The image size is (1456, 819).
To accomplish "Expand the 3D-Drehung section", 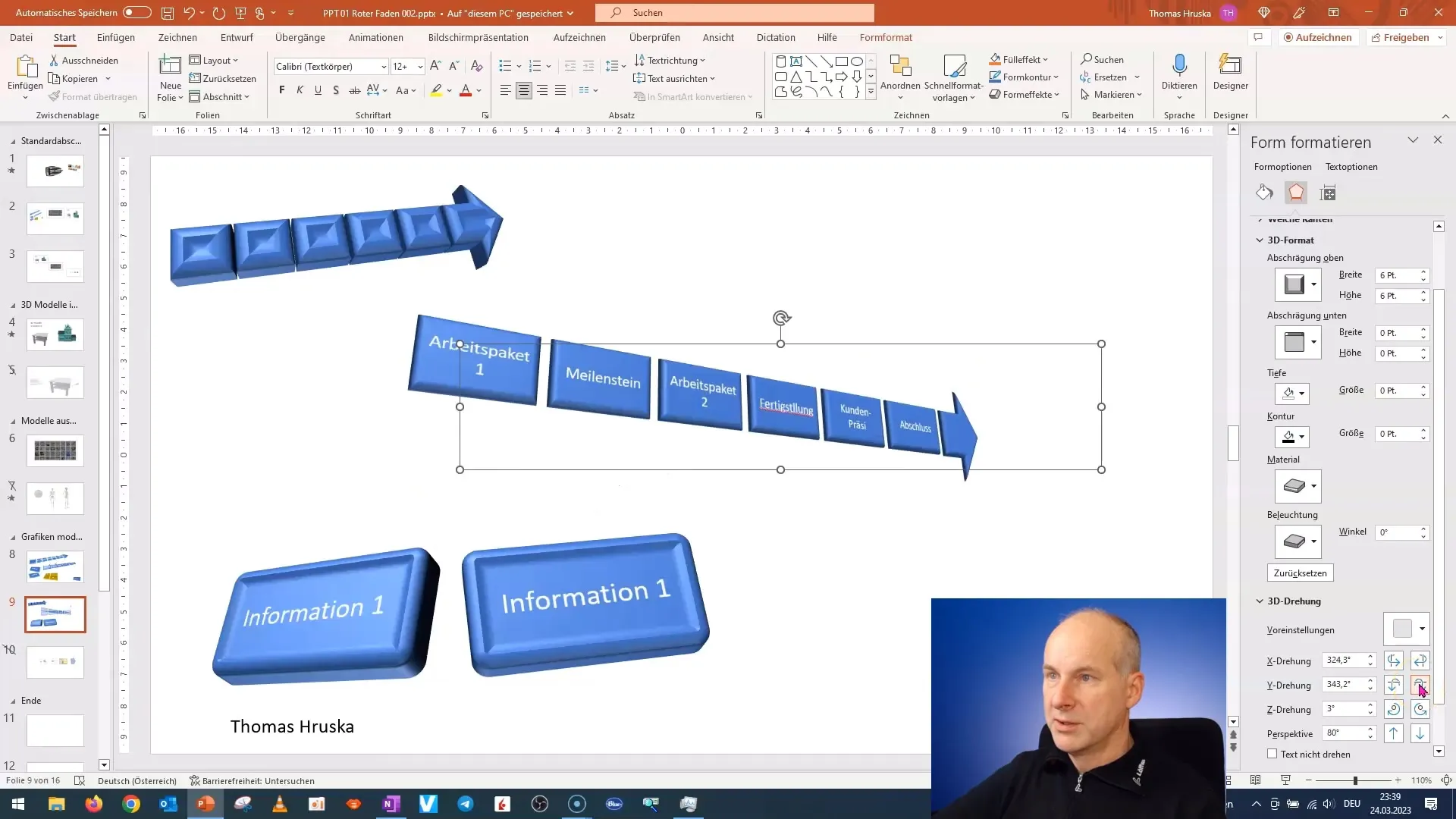I will (1261, 600).
